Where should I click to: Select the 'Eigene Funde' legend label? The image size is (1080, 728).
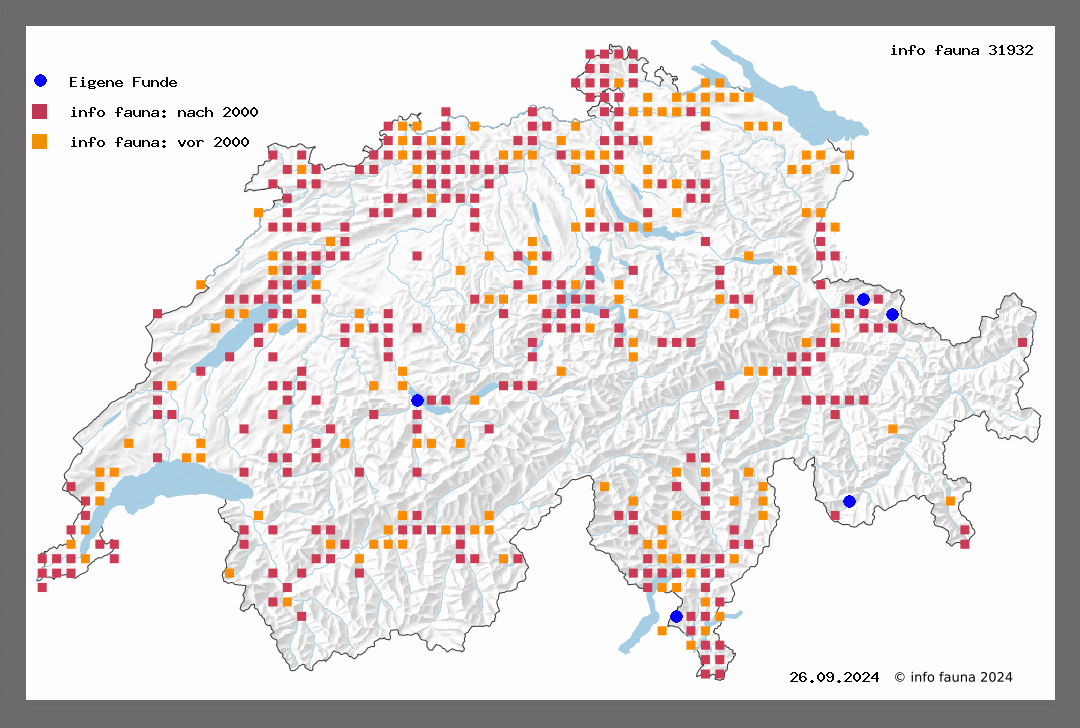click(x=123, y=82)
